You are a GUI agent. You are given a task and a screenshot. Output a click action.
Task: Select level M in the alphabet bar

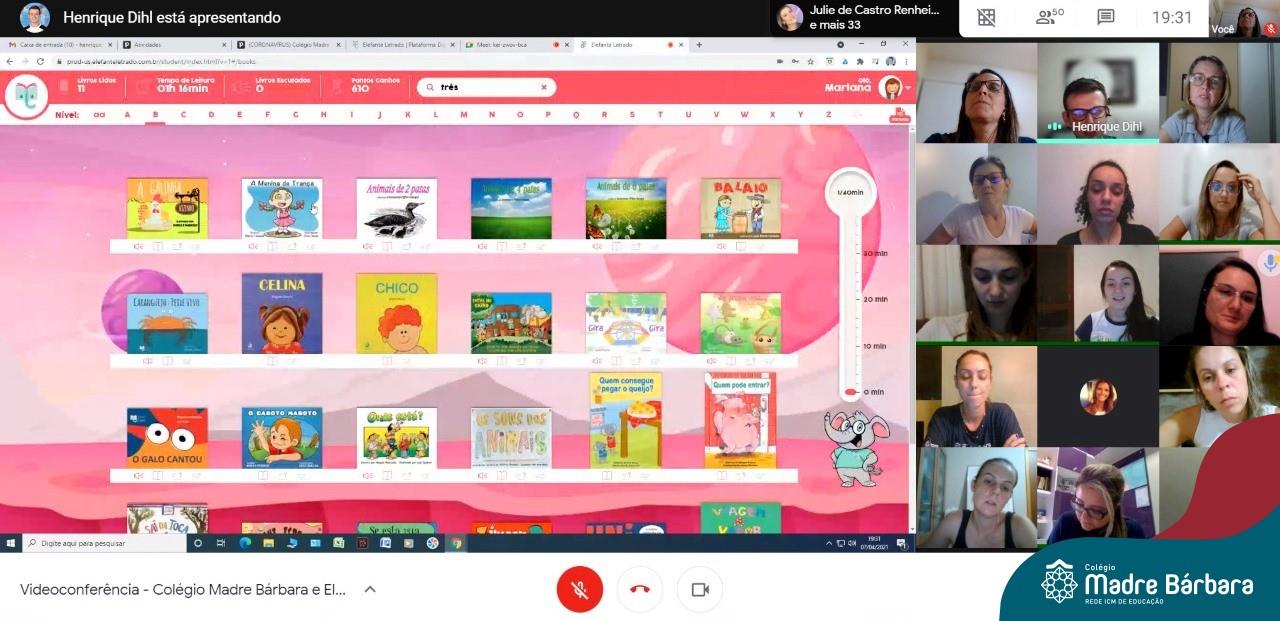[463, 115]
